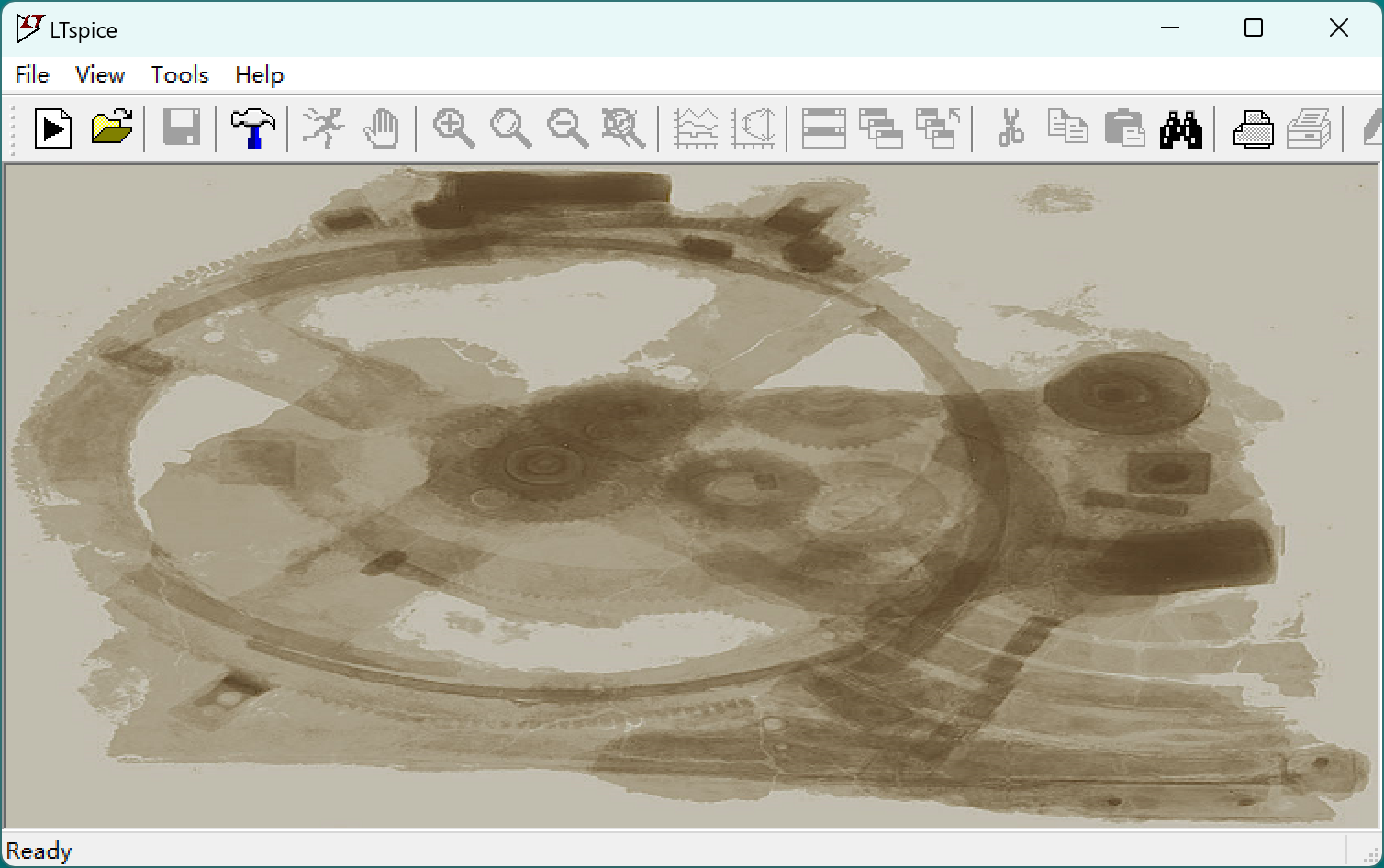Cascade windows icon
Screen dimensions: 1384x868
click(881, 128)
